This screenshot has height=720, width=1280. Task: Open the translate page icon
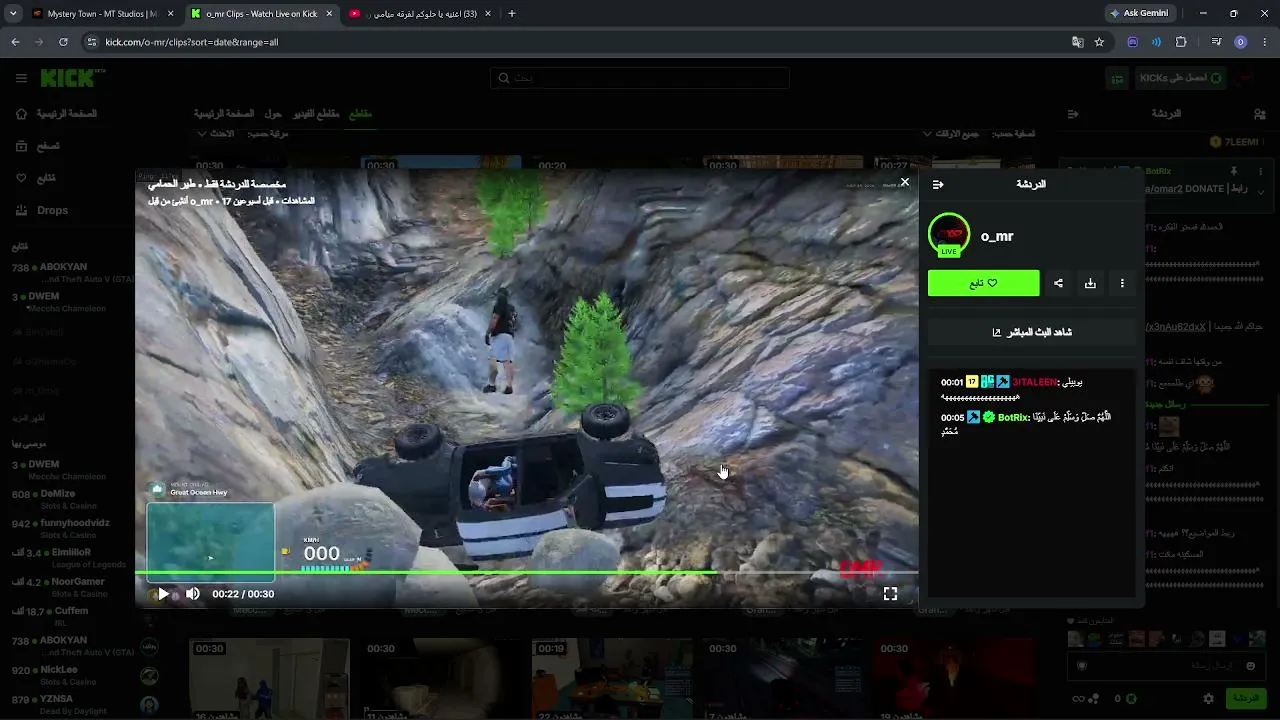pos(1077,42)
